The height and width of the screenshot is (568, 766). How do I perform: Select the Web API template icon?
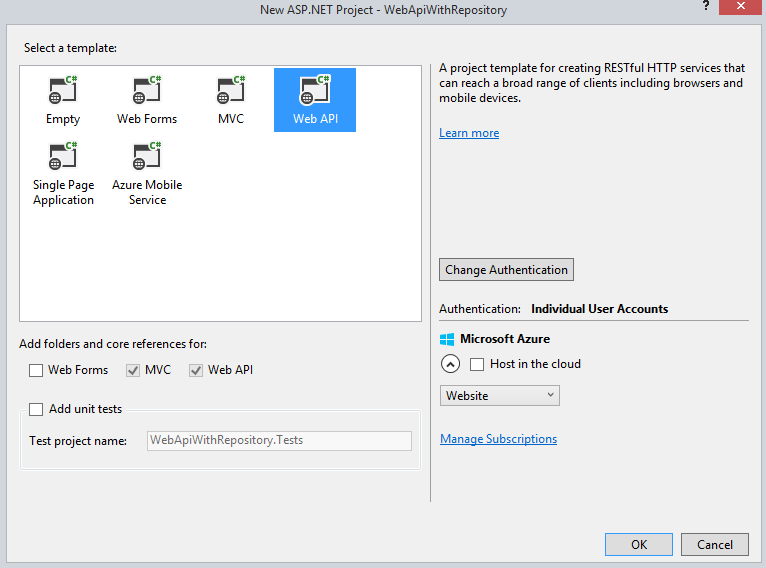pos(315,91)
